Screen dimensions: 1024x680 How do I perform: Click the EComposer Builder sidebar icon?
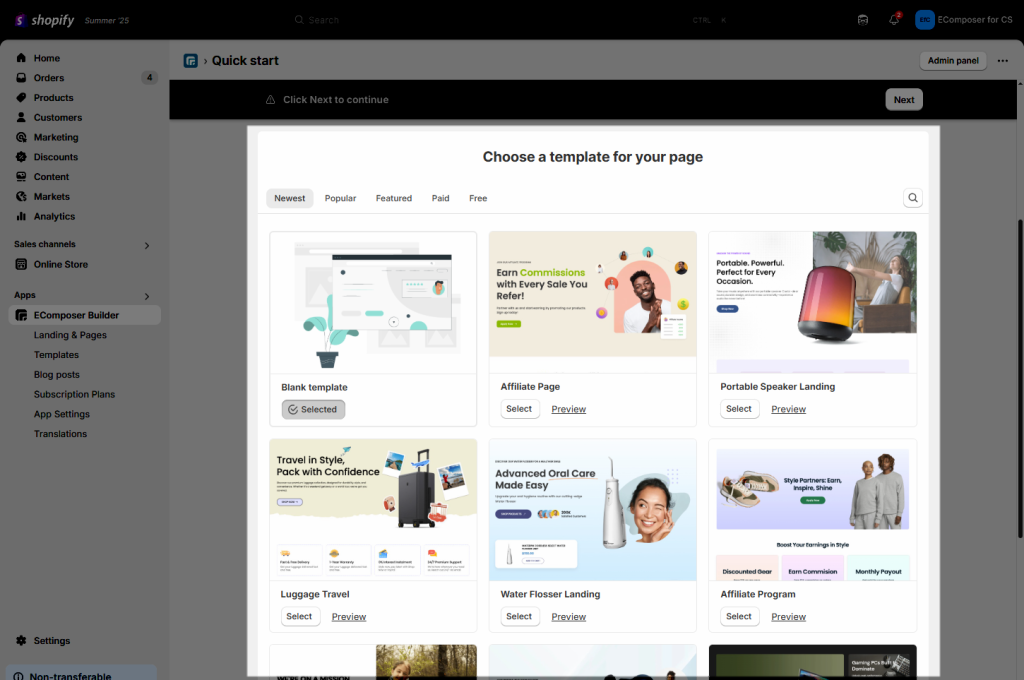pos(21,316)
